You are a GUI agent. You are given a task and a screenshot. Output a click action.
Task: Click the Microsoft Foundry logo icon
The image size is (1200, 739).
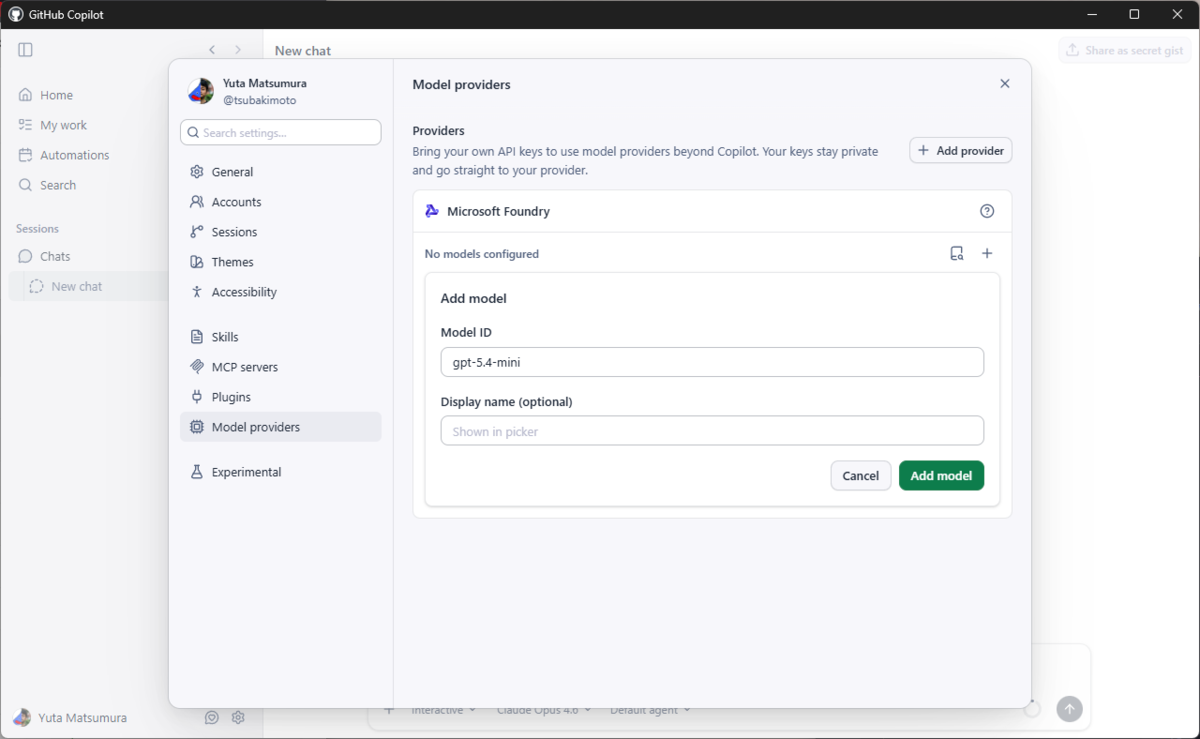tap(432, 211)
